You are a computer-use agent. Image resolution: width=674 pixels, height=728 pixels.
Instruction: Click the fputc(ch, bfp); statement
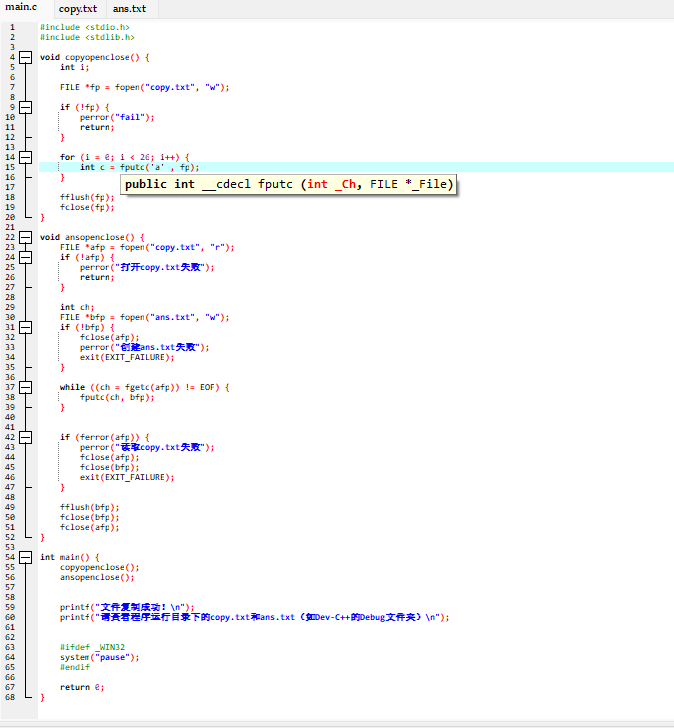[117, 397]
